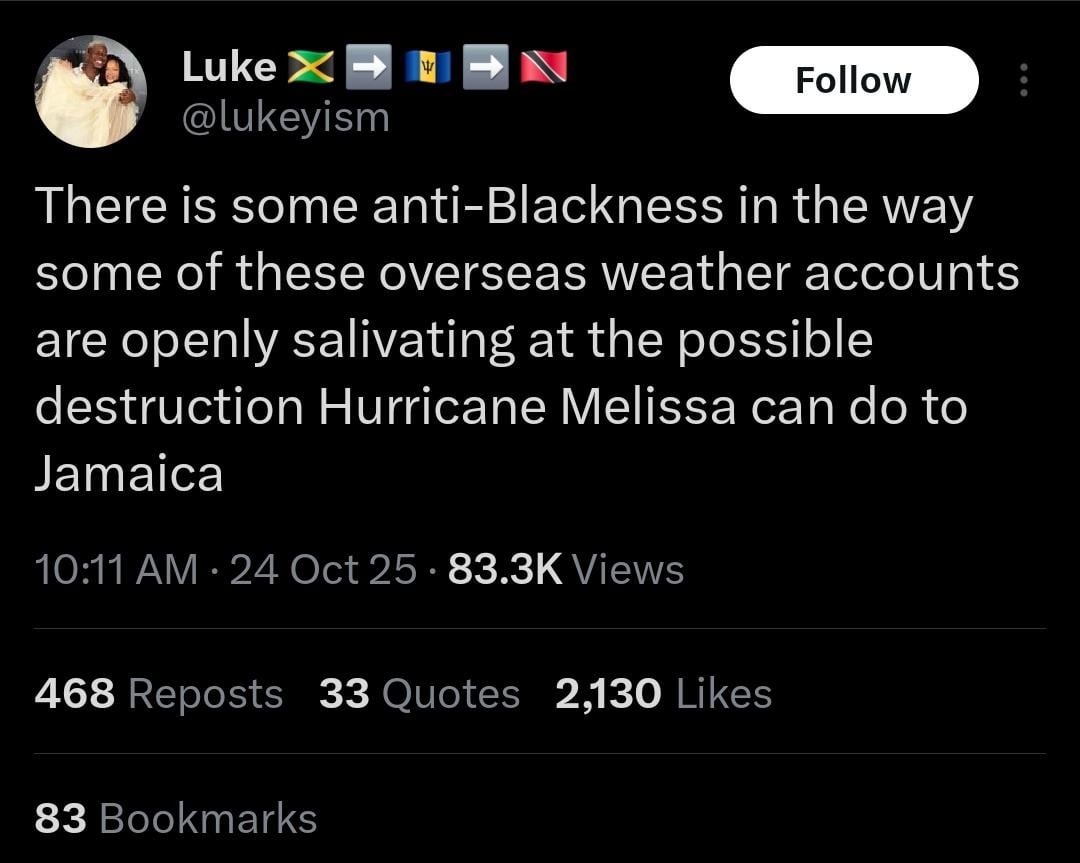Click the second right-arrow emoji before Trinidad flag

coord(489,67)
